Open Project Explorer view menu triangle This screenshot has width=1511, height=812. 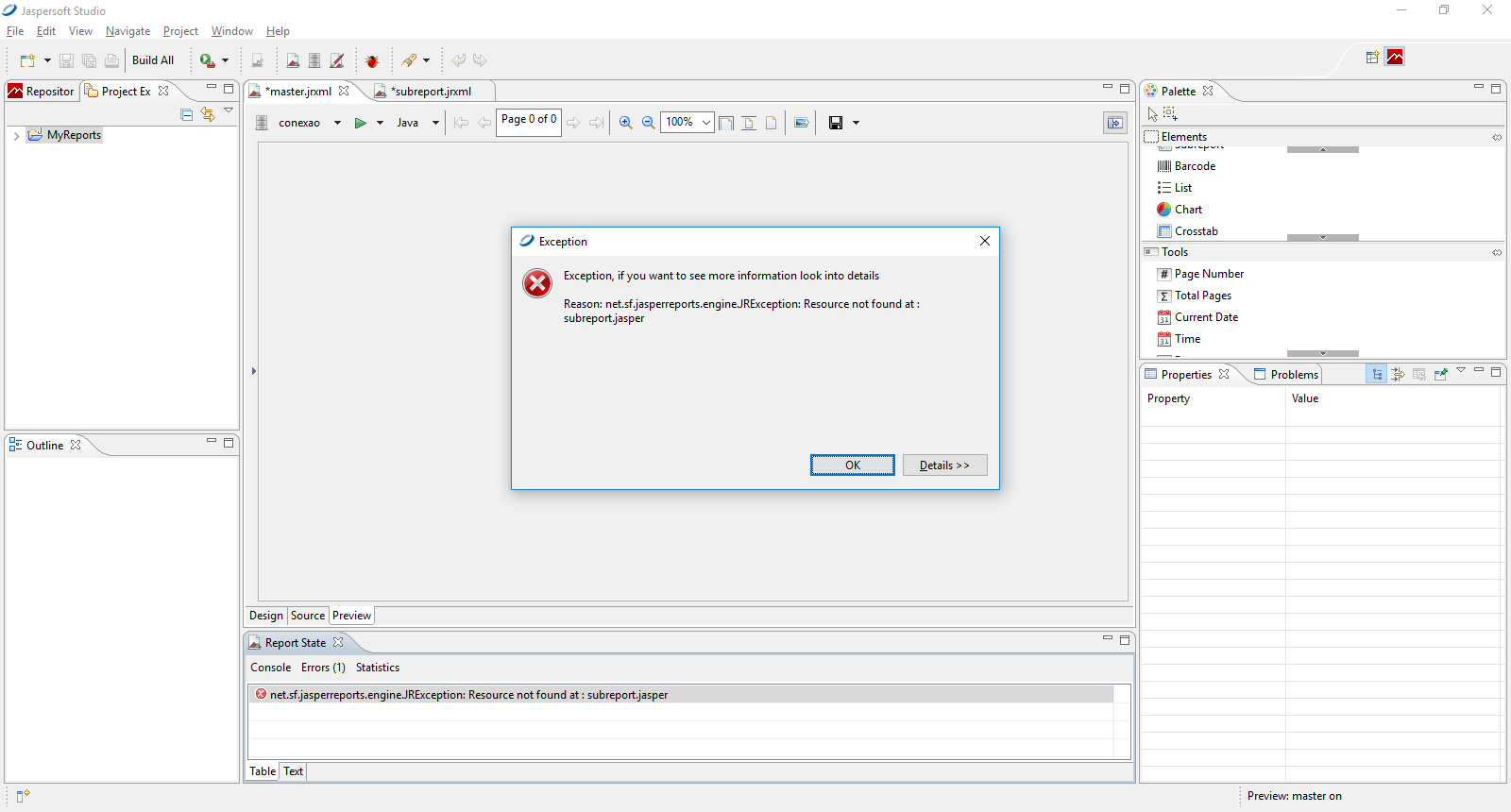229,110
